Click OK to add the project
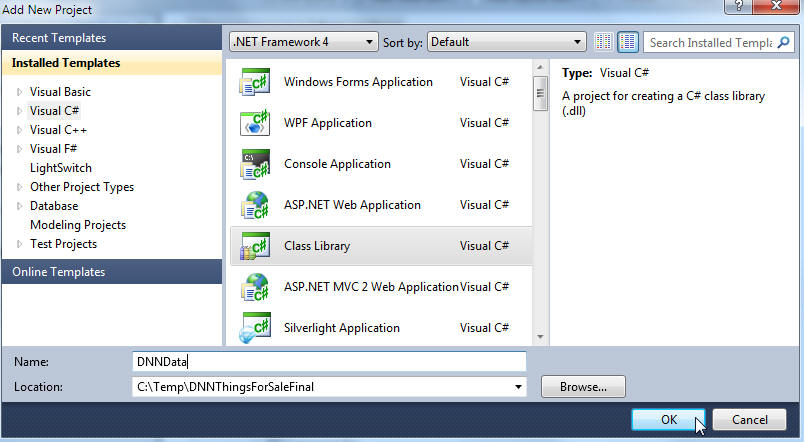Screen dimensions: 804x442 [668, 420]
